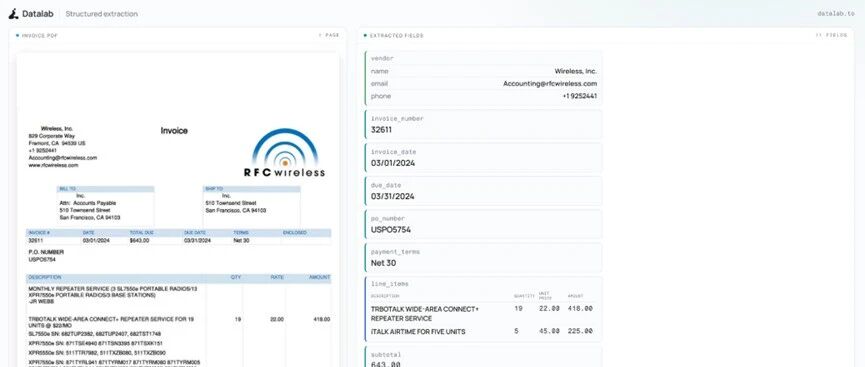Click the vendor phone +1 9252441 value
865x367 pixels.
point(580,96)
